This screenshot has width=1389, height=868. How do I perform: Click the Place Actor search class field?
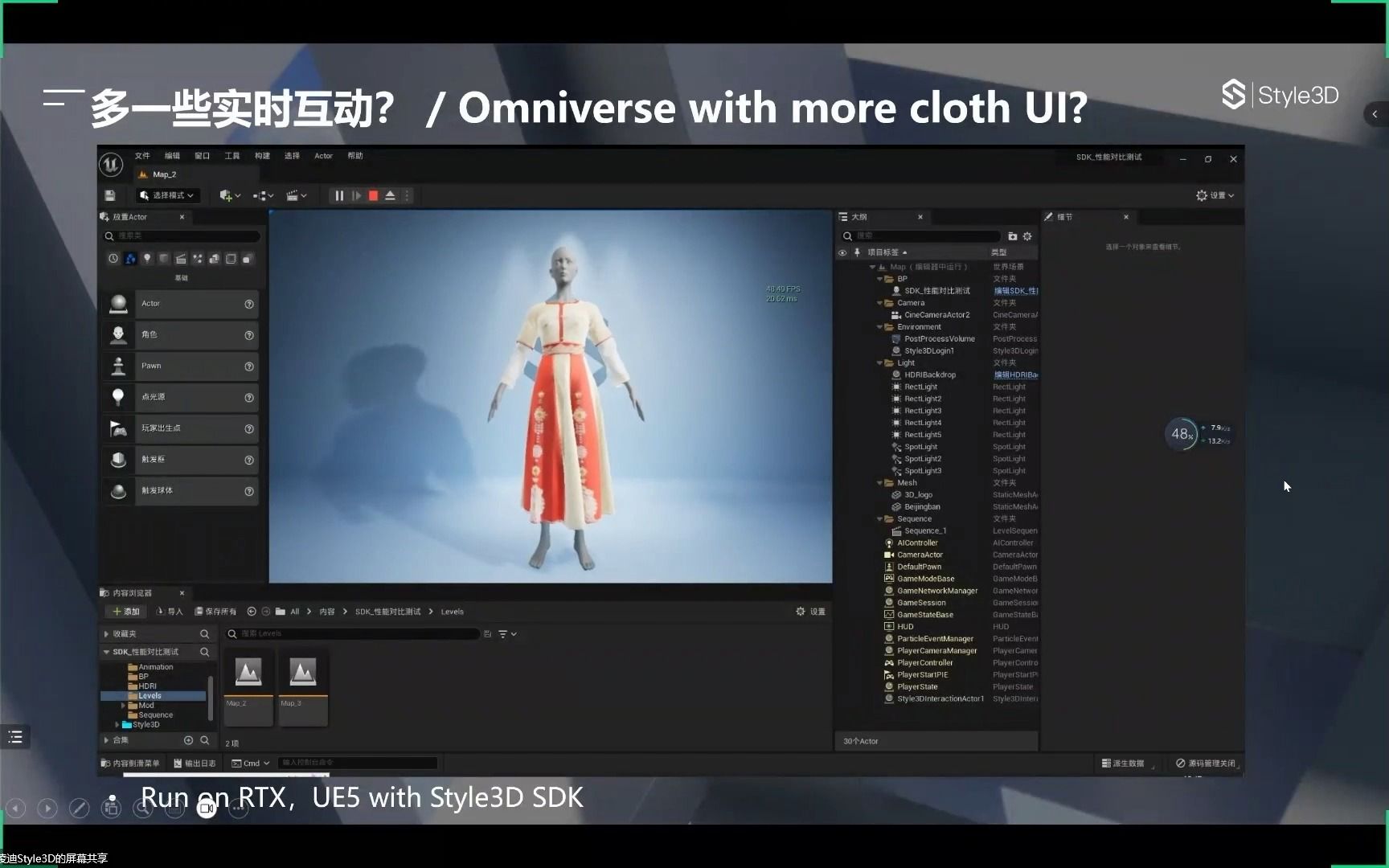(182, 236)
